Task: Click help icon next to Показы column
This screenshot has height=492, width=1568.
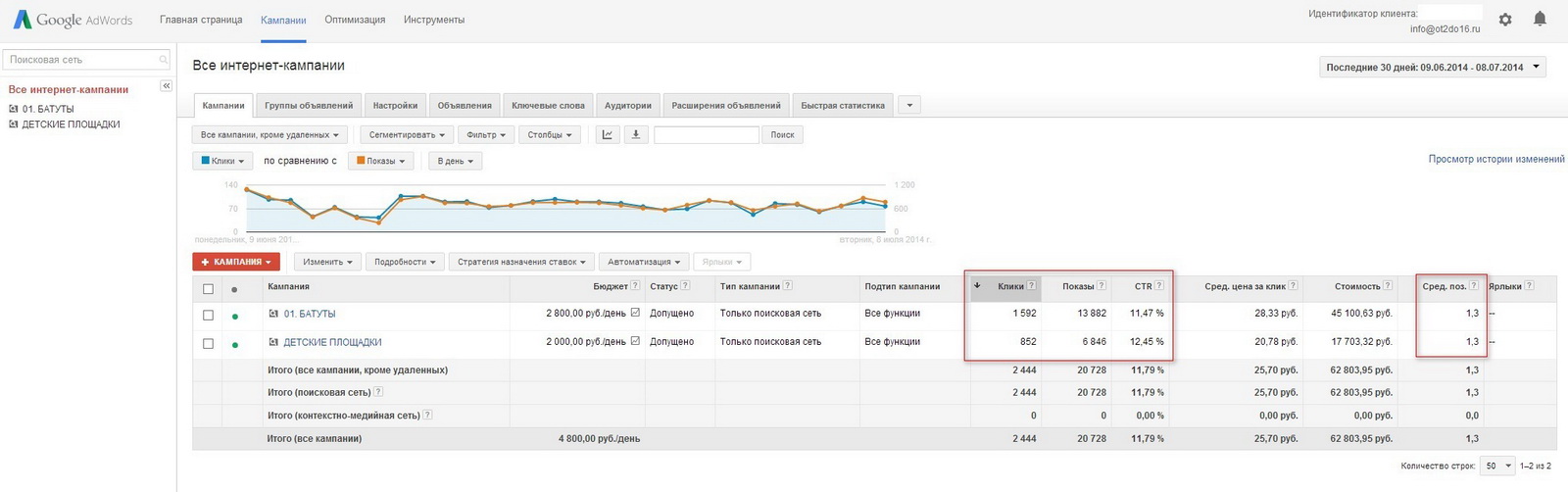Action: click(1102, 286)
